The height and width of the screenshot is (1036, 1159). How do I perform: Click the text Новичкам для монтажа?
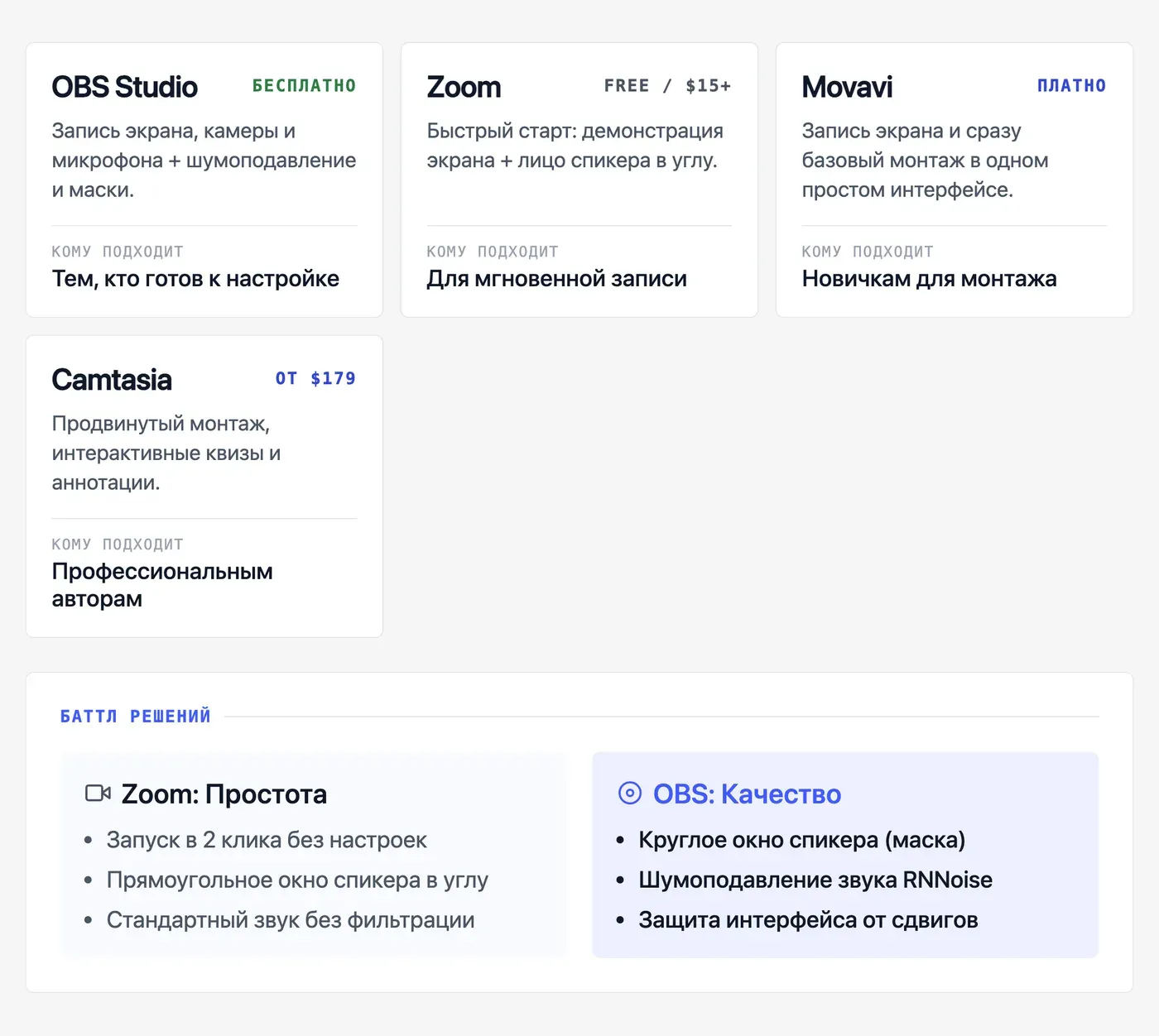click(930, 279)
